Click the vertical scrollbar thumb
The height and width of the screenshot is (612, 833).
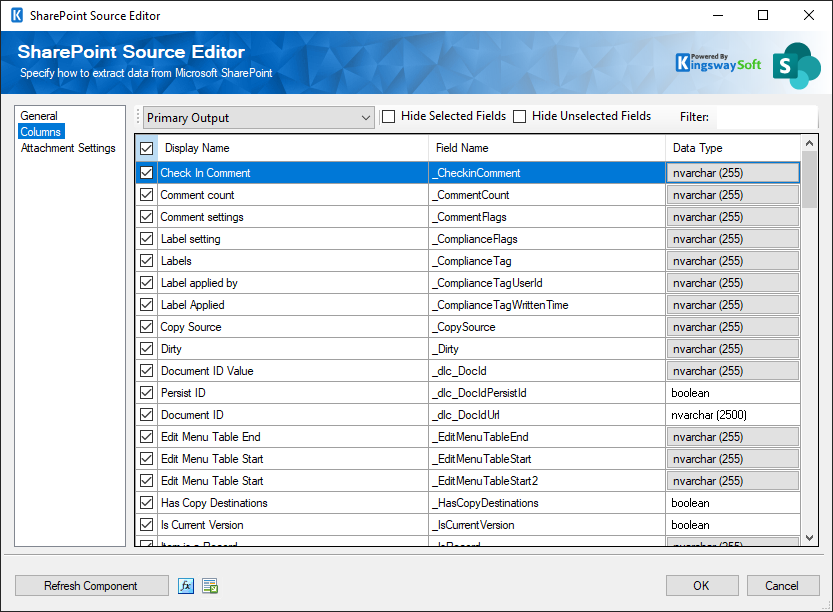point(809,180)
